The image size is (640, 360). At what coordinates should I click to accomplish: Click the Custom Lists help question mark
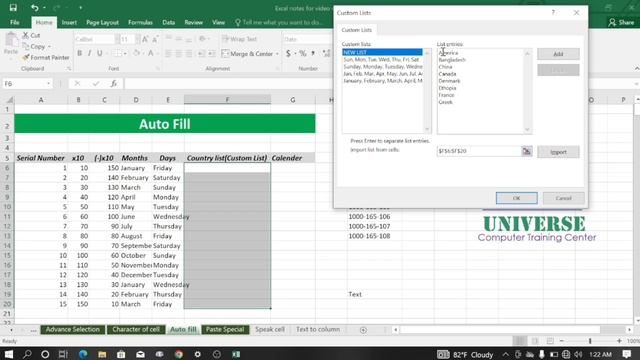pos(553,13)
